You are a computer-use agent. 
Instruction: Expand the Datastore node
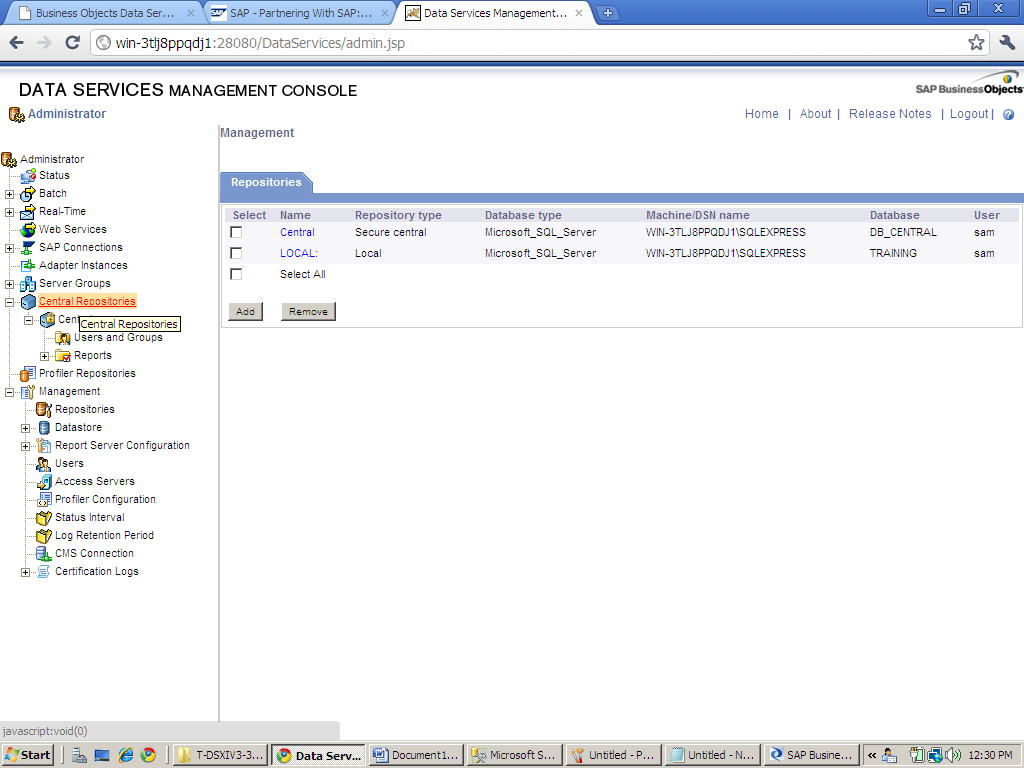click(25, 428)
